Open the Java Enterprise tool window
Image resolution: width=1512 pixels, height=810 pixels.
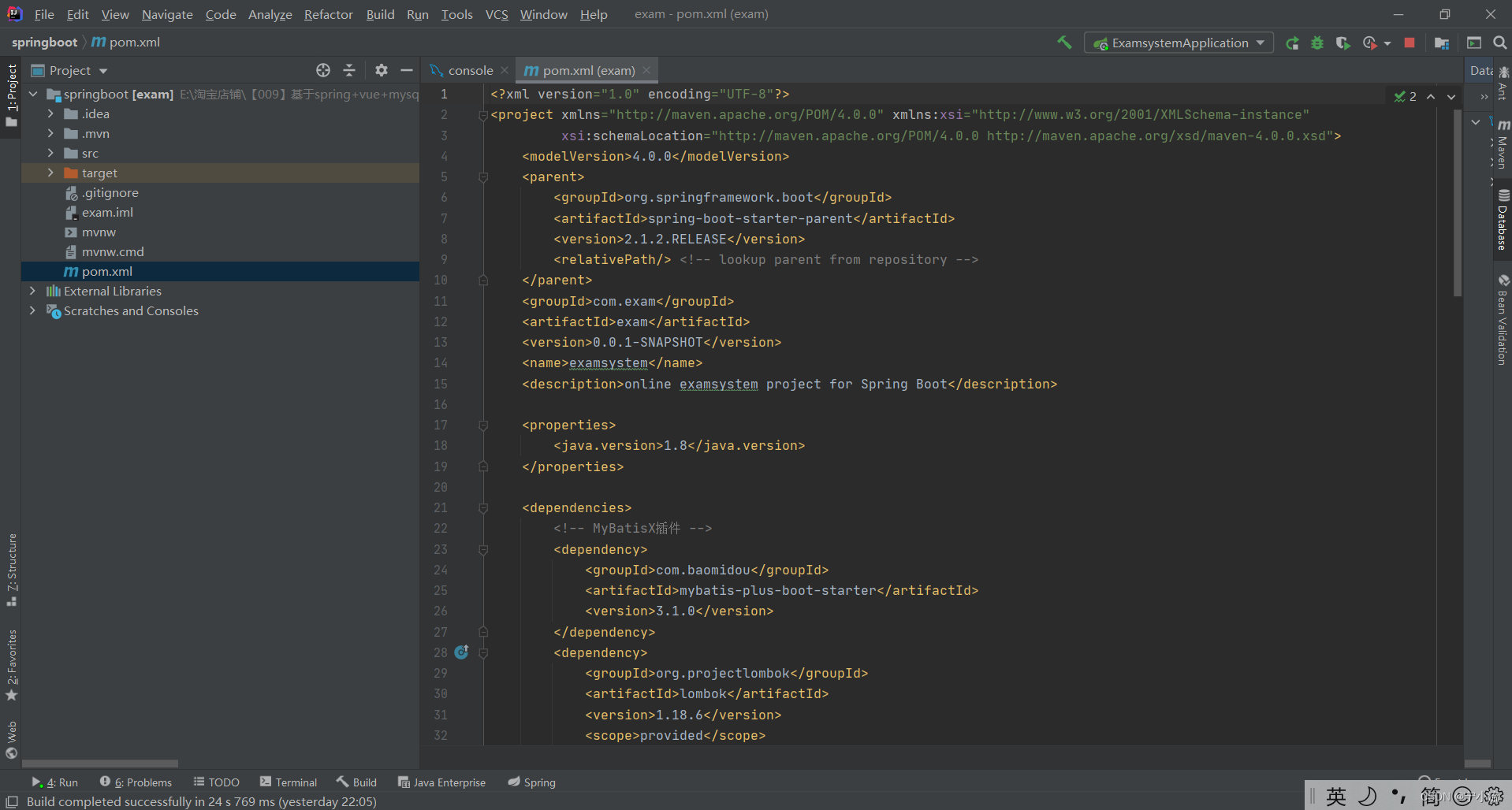[442, 782]
